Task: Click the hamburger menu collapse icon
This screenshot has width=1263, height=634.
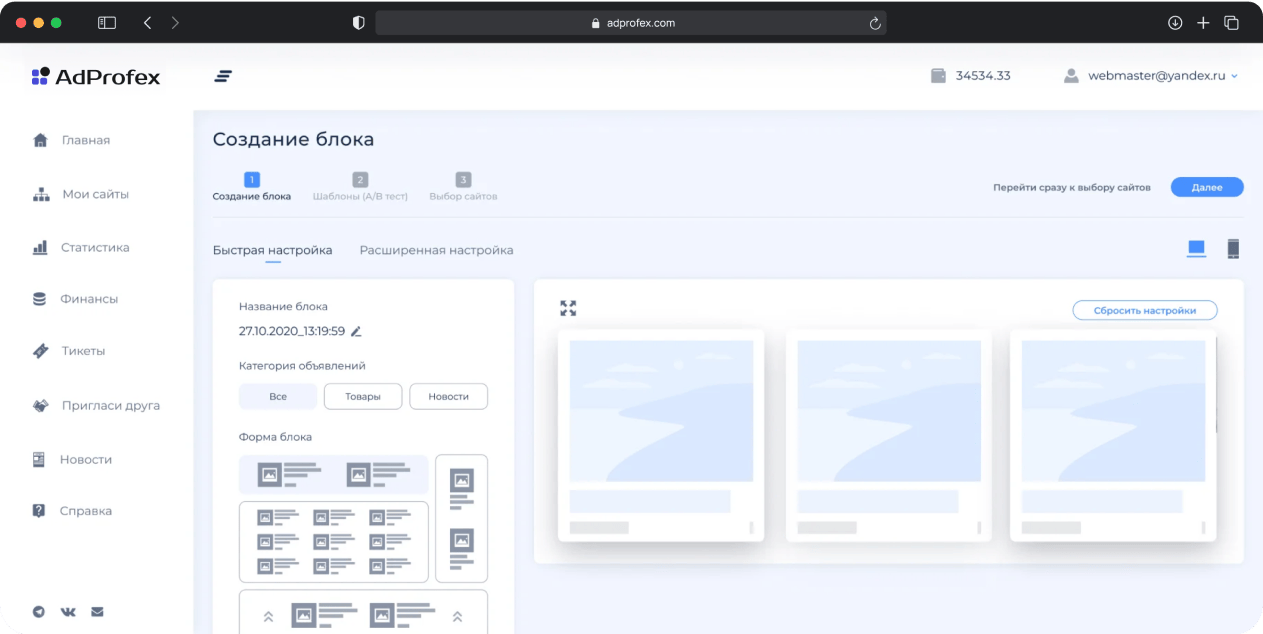Action: pyautogui.click(x=223, y=76)
